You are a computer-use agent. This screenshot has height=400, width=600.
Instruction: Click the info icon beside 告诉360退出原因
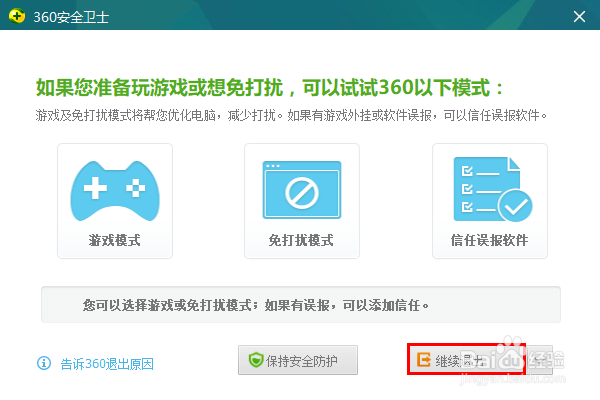pos(44,363)
